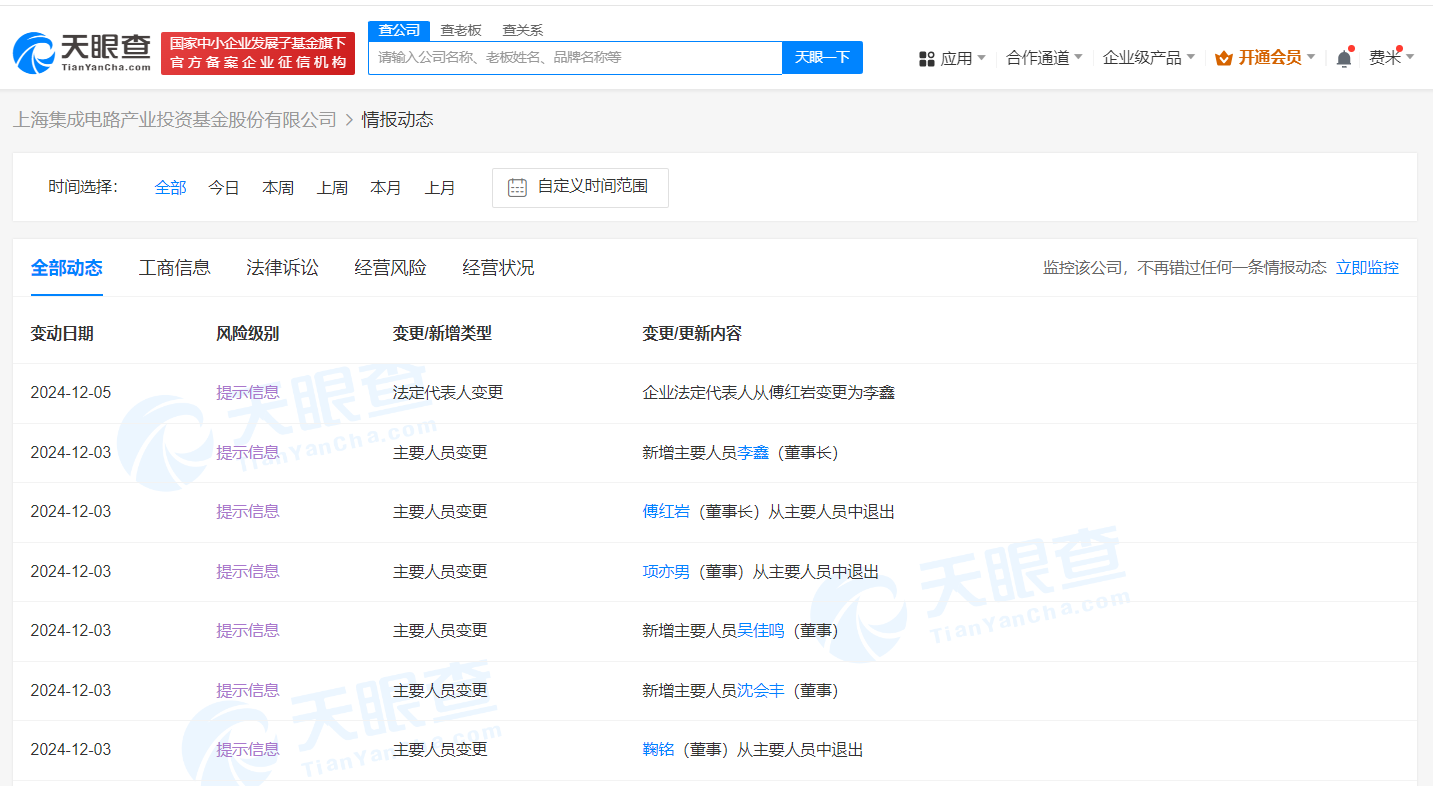
Task: Click the 自定义时间范围 button
Action: point(580,187)
